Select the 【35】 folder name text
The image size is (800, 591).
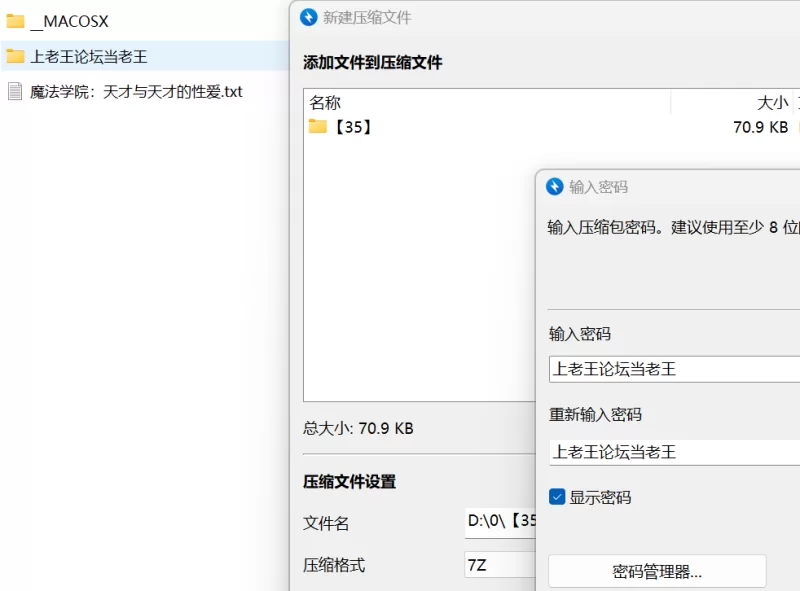point(354,127)
